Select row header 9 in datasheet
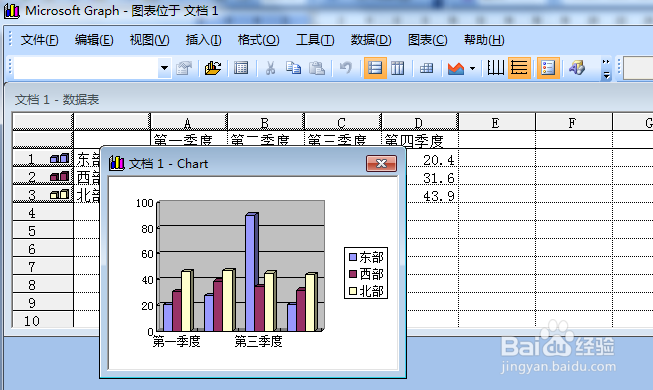 tap(43, 302)
